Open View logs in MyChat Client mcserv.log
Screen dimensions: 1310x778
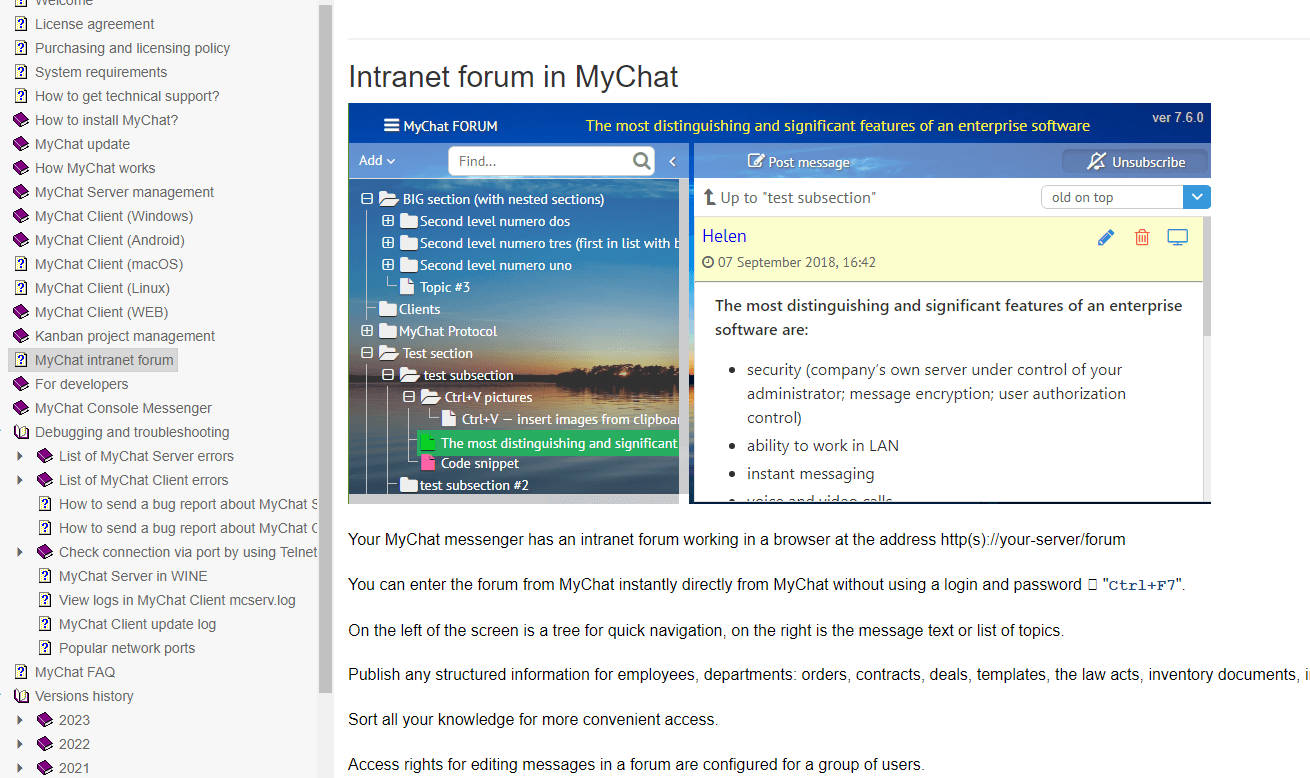[177, 600]
